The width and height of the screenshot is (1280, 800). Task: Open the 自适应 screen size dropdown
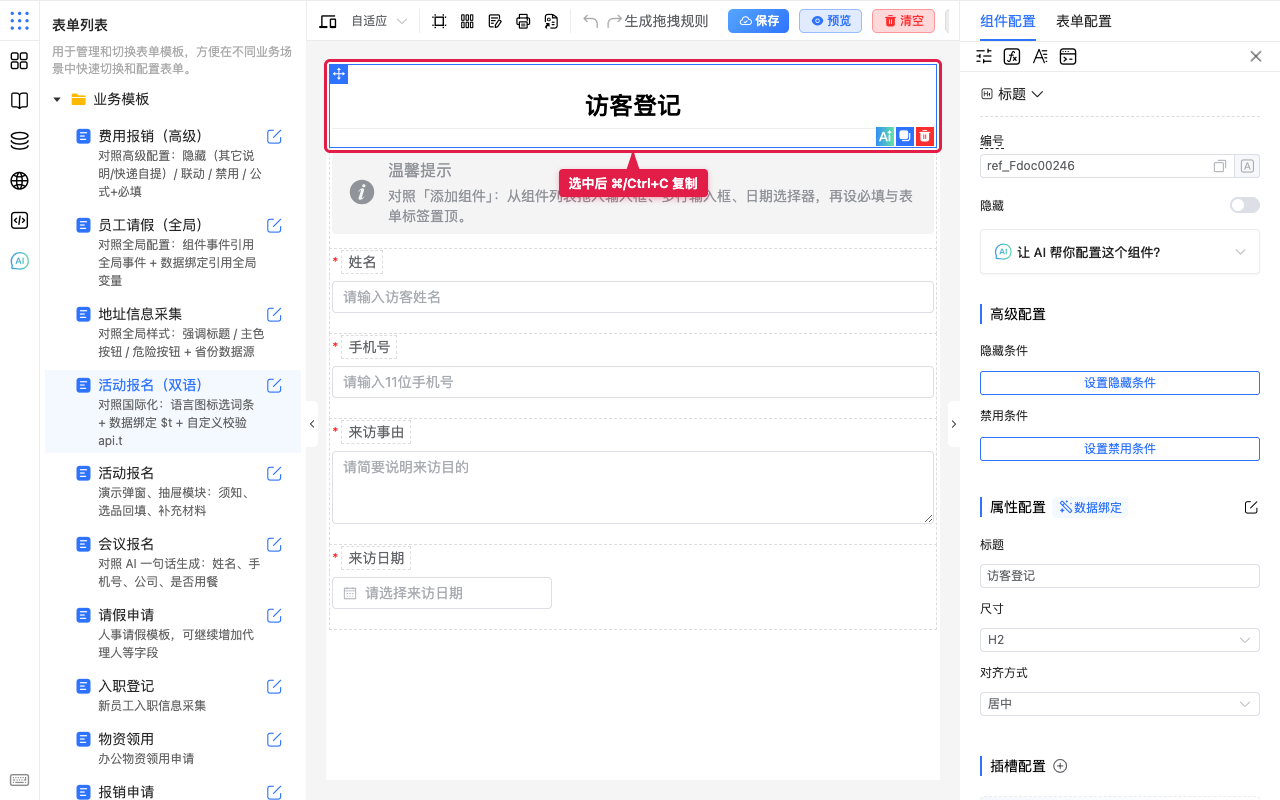pyautogui.click(x=379, y=21)
